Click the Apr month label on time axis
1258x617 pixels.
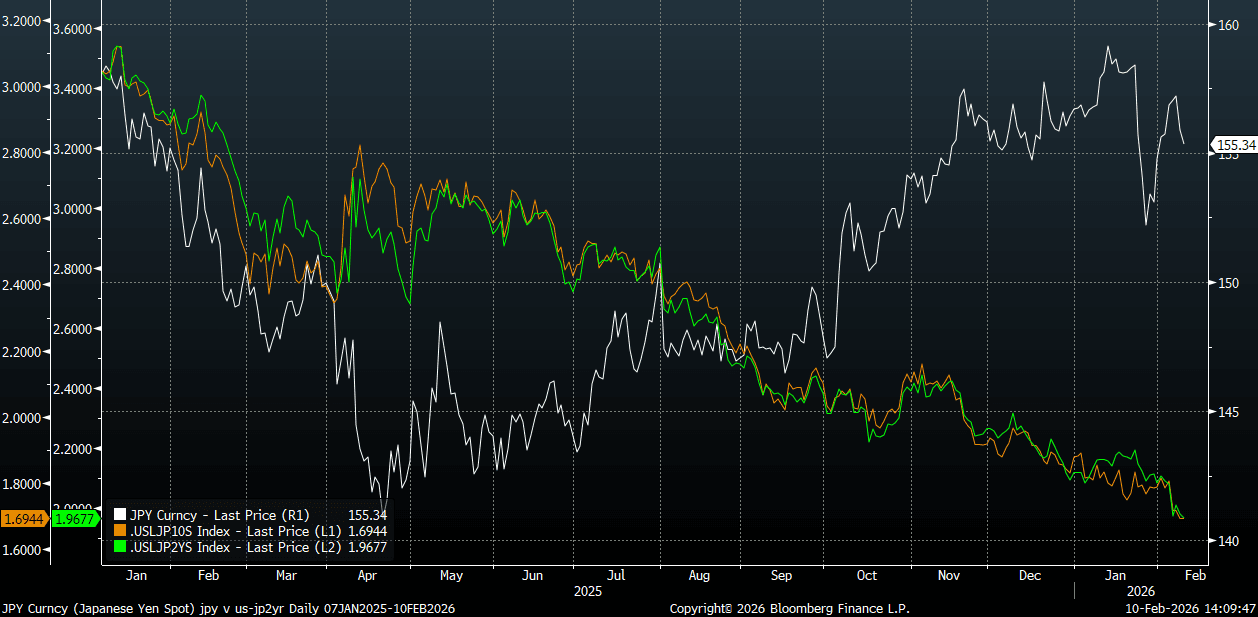tap(366, 576)
